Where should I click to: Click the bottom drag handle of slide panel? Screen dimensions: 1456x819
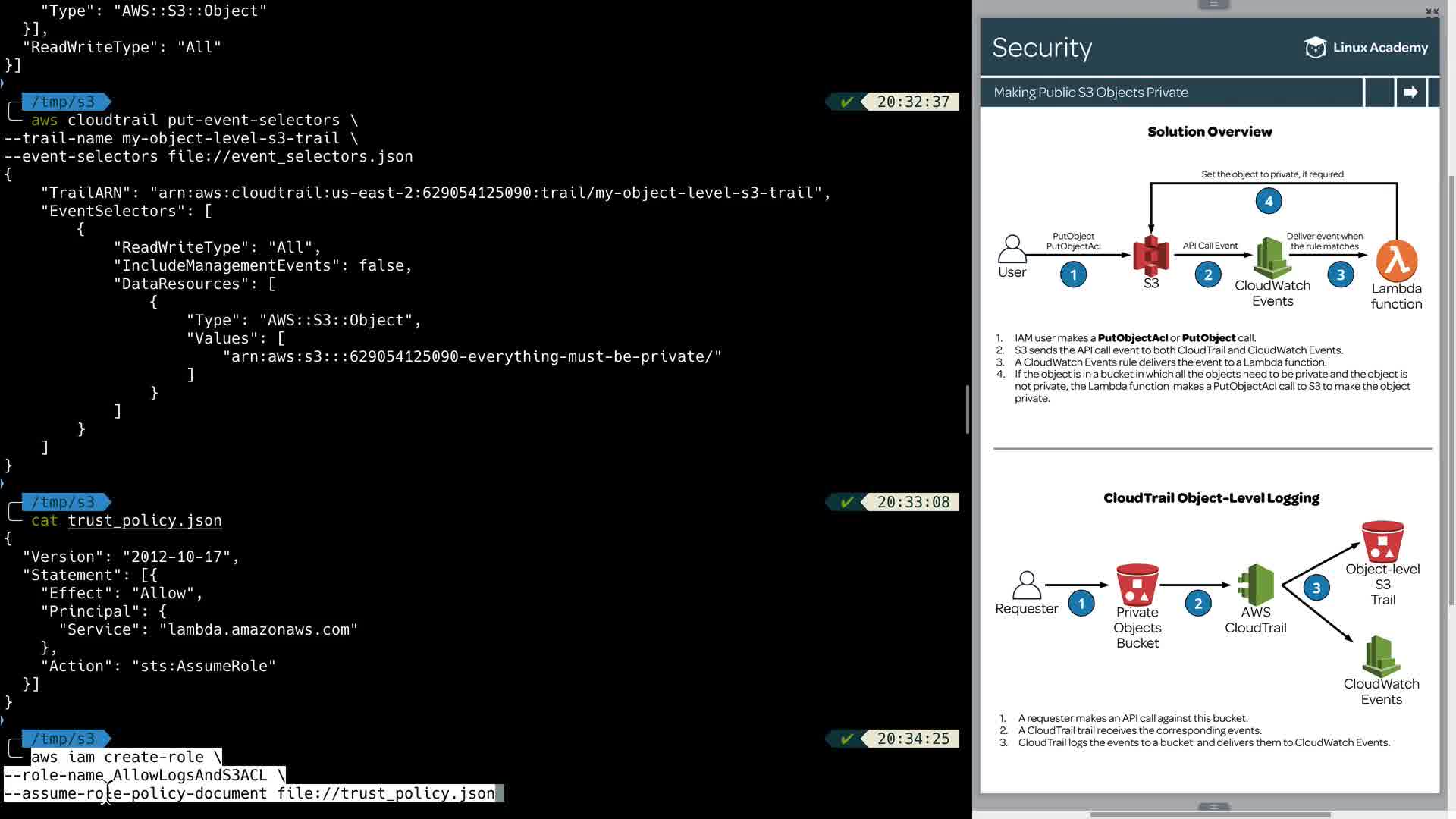pyautogui.click(x=1213, y=807)
